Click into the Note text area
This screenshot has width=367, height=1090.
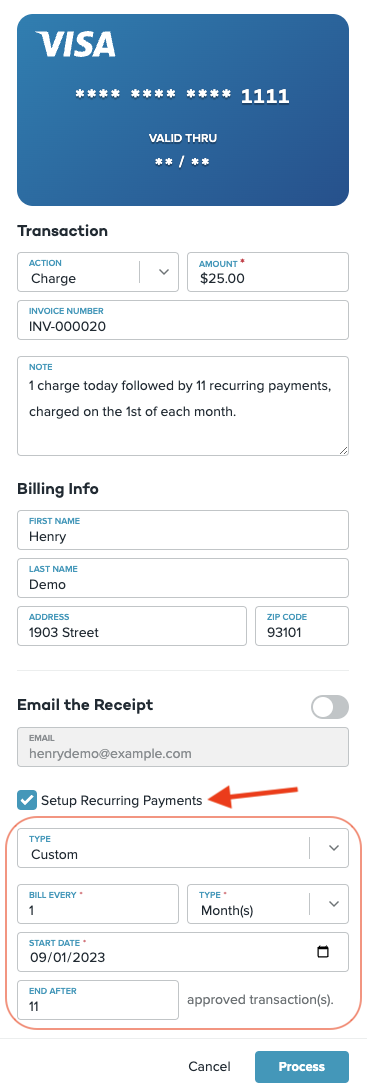click(x=183, y=406)
